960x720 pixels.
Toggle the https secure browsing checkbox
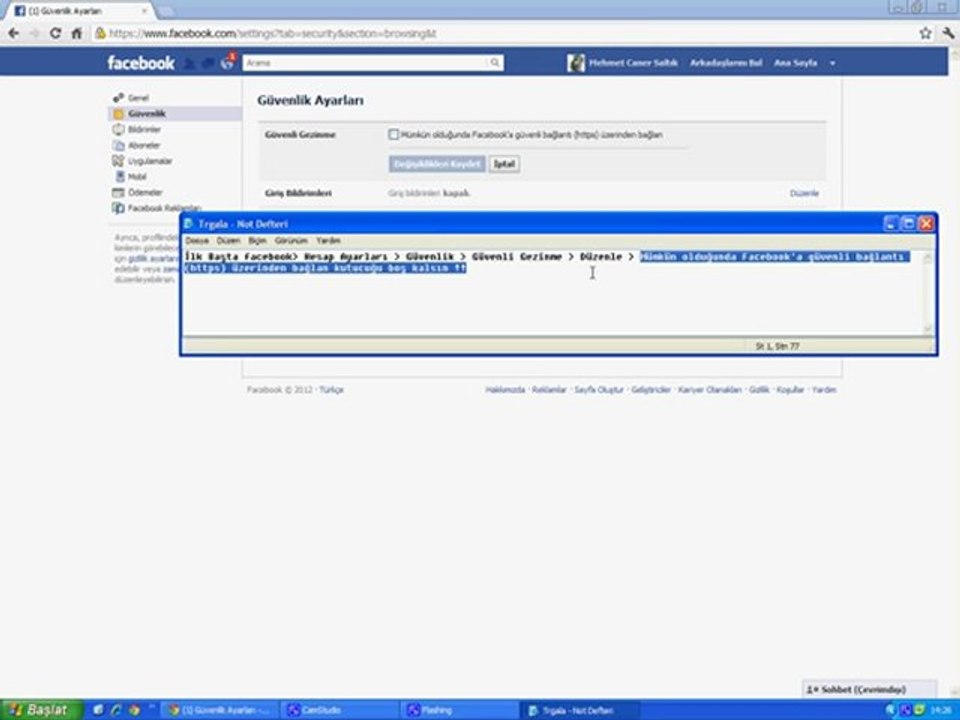click(x=394, y=135)
